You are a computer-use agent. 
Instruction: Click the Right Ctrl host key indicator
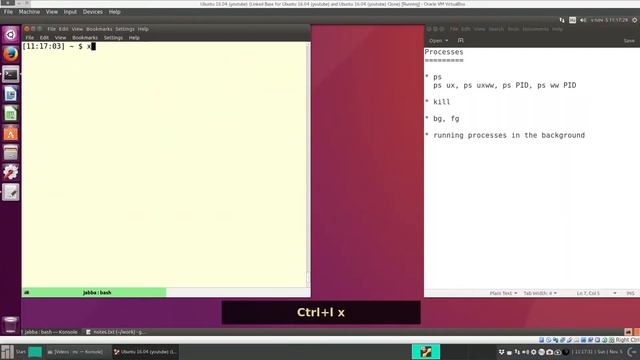(627, 340)
